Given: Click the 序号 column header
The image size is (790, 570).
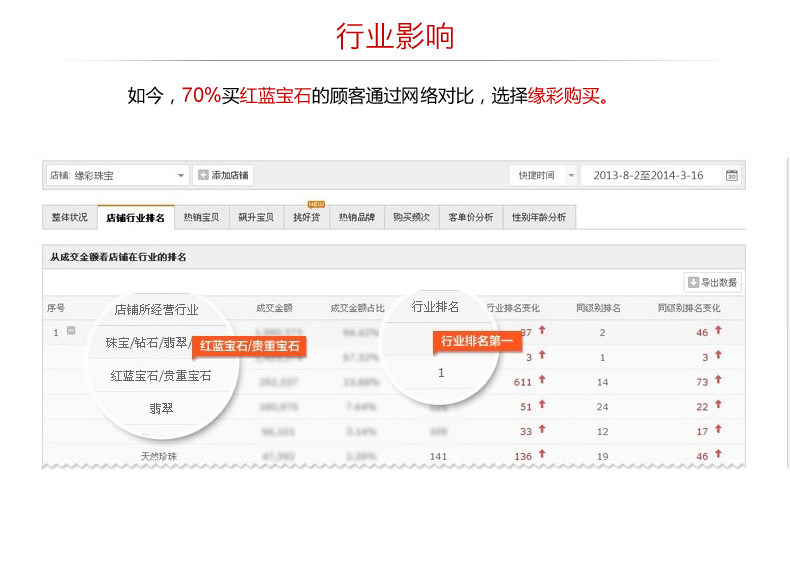Looking at the screenshot, I should [56, 308].
